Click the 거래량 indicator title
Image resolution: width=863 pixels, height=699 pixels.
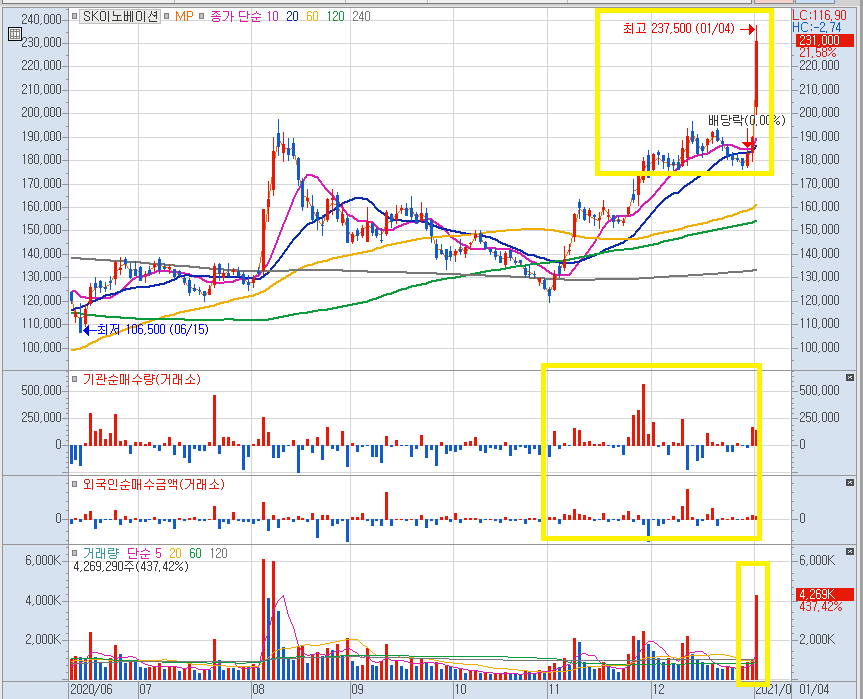[101, 553]
